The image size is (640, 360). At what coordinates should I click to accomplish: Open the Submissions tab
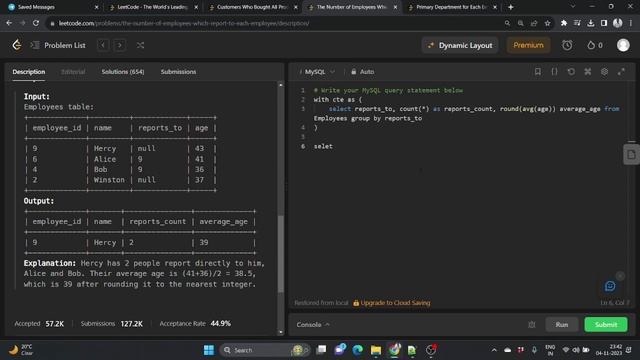[x=178, y=72]
